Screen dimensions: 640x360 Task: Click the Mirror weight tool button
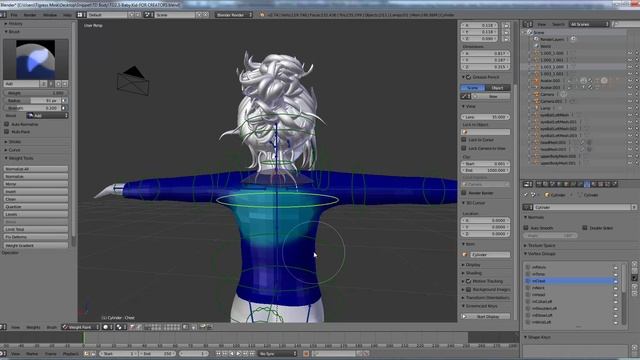(36, 184)
